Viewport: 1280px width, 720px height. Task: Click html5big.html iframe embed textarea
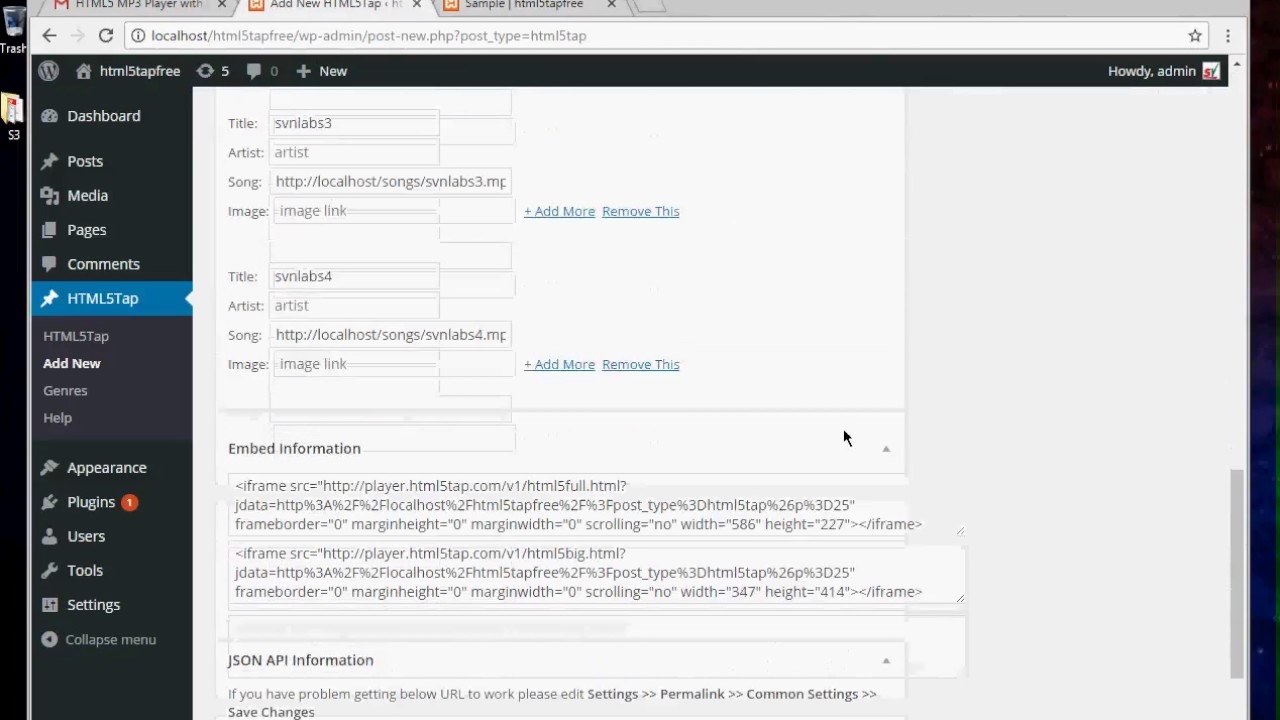(596, 573)
